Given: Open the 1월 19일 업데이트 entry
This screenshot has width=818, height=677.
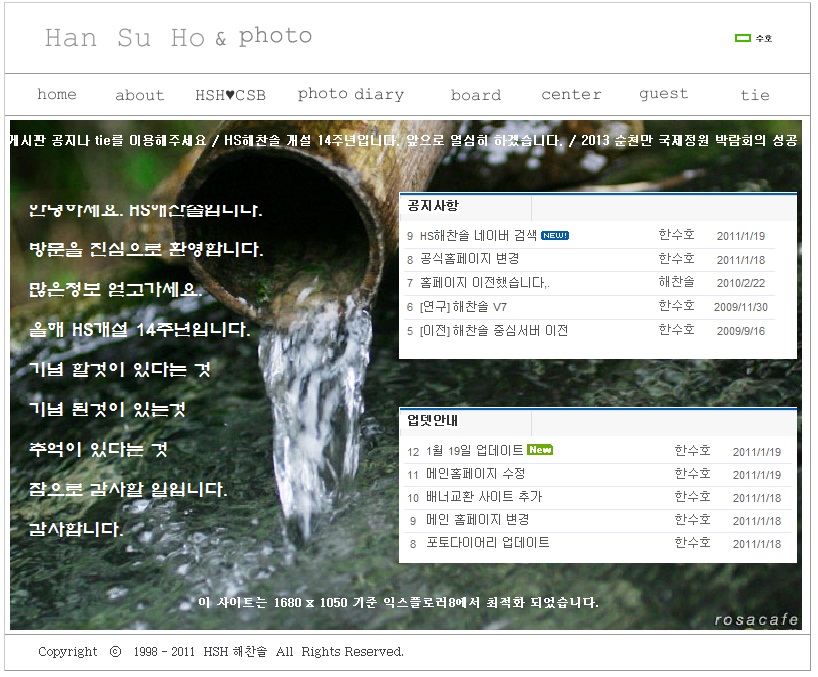Looking at the screenshot, I should [x=474, y=451].
